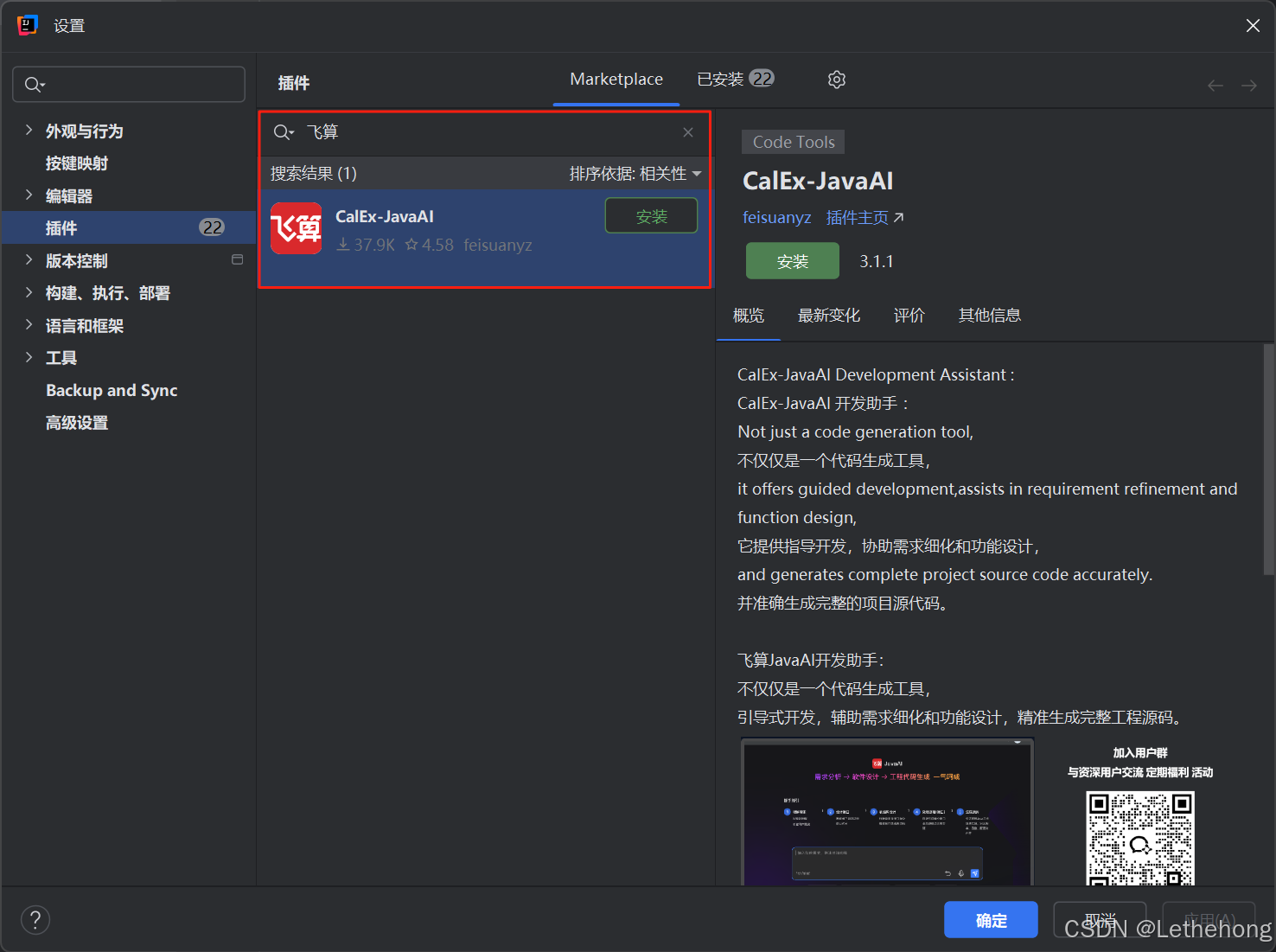Click the CalEx-JavaAI plugin logo

297,228
